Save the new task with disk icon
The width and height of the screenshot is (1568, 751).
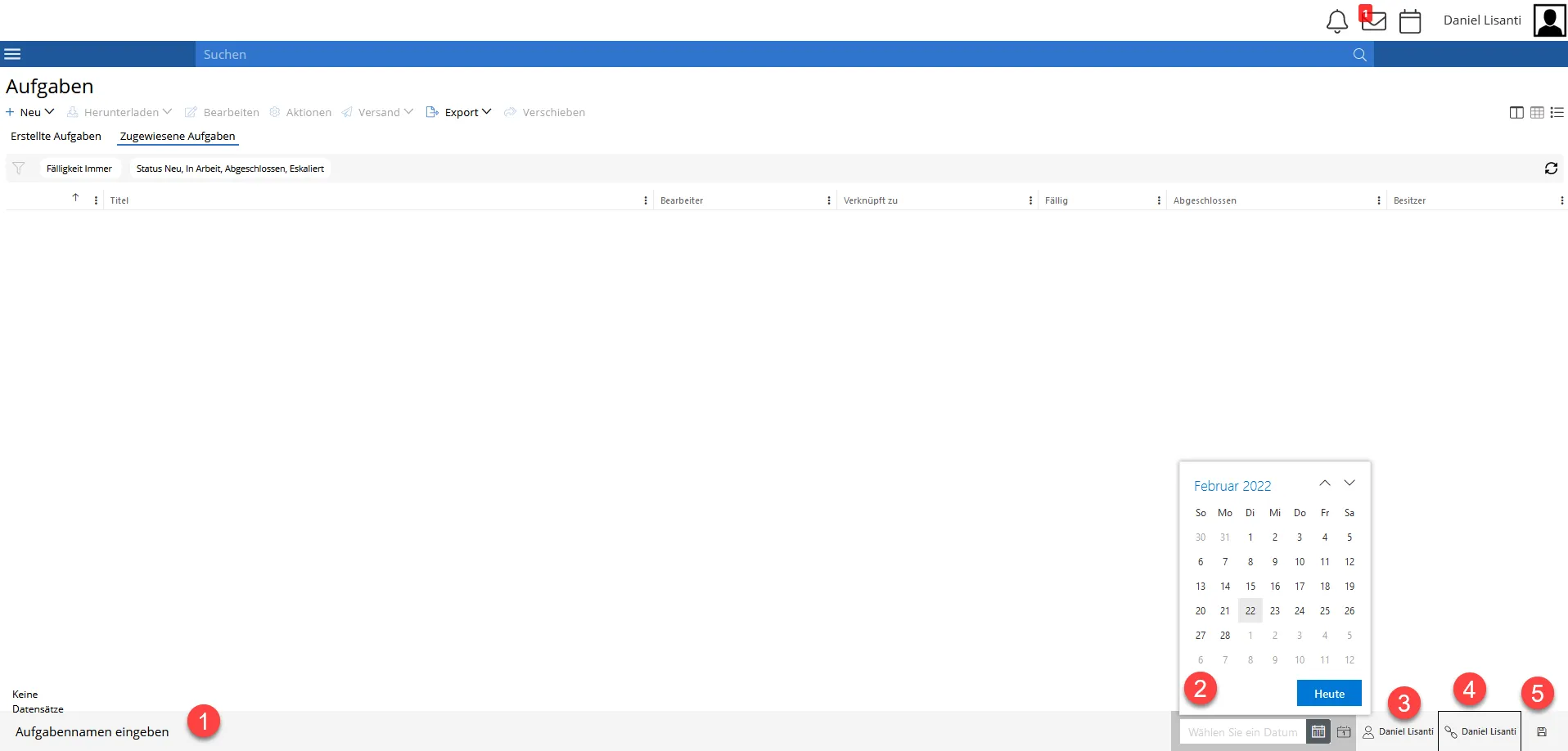1542,732
